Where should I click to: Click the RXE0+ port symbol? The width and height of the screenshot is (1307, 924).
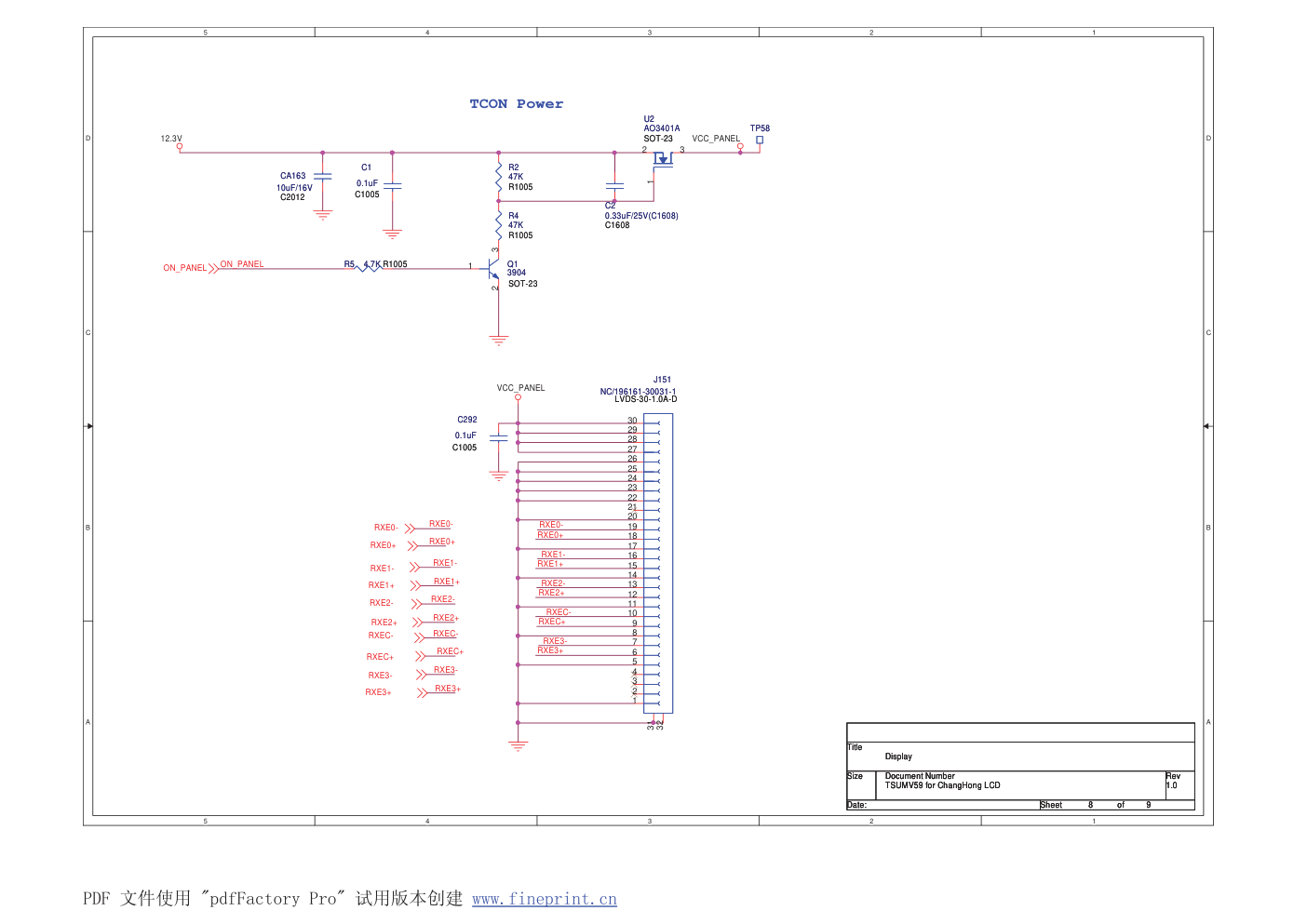pyautogui.click(x=411, y=546)
